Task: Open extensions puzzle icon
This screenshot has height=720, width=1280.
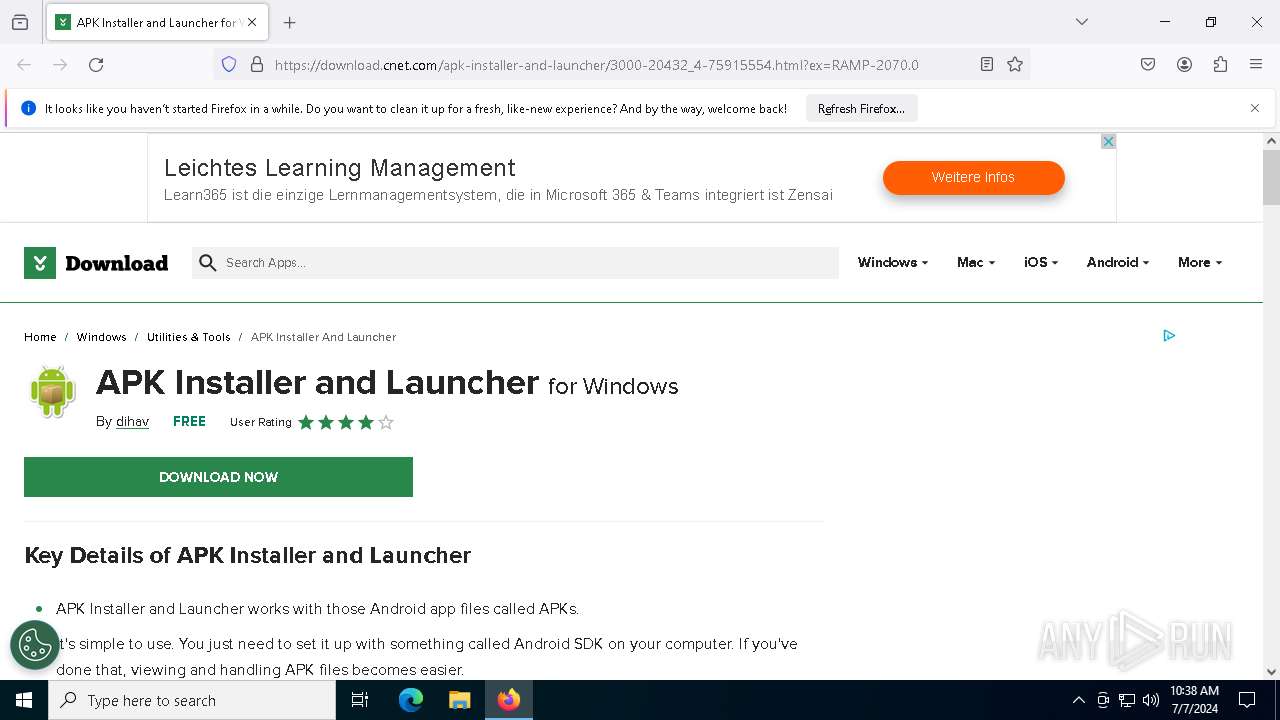Action: click(x=1220, y=65)
